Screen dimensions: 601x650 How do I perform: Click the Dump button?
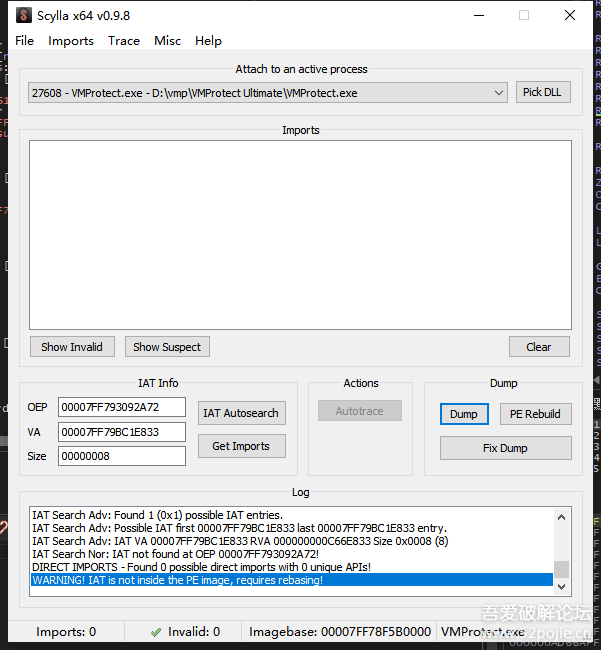[x=464, y=414]
